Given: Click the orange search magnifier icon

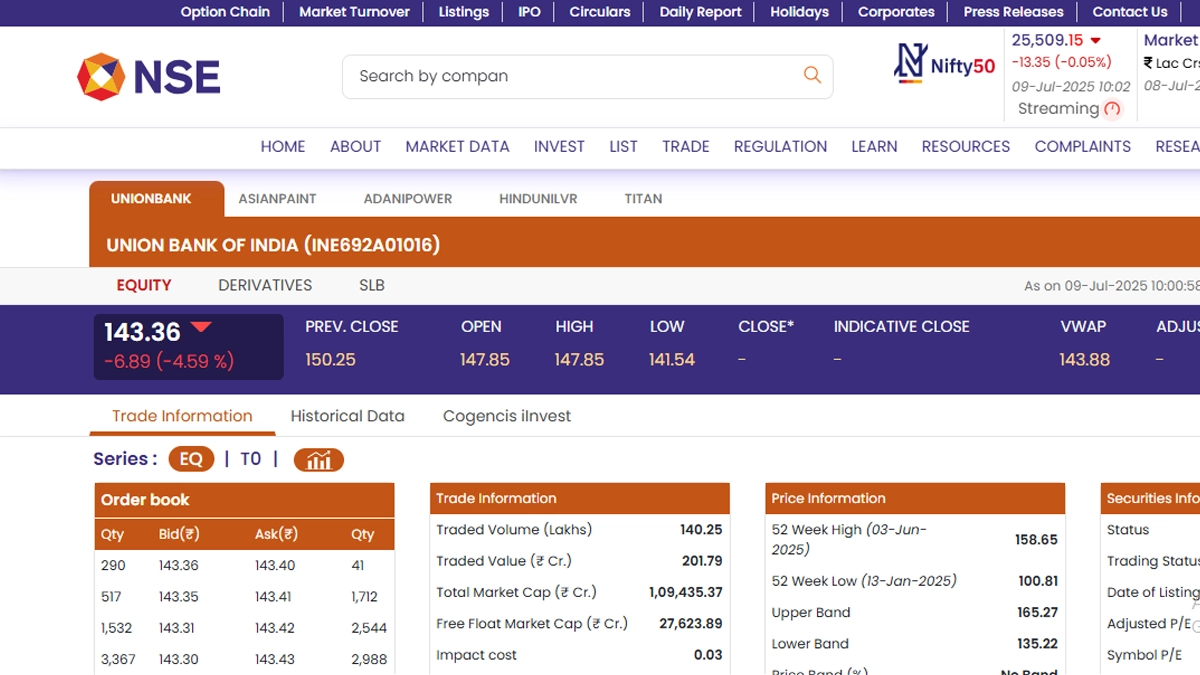Looking at the screenshot, I should click(x=812, y=75).
